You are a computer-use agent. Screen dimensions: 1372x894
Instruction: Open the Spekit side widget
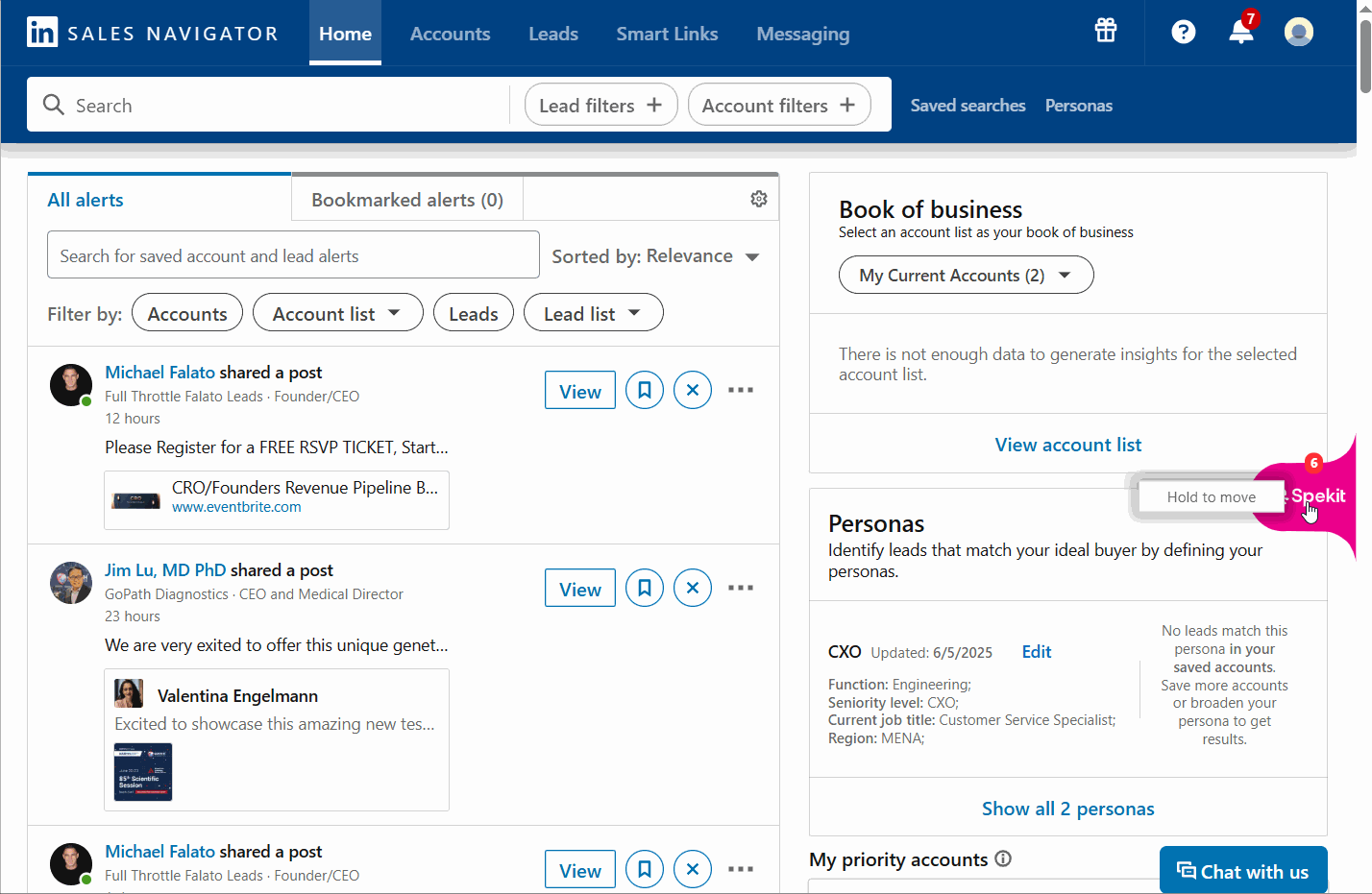(1317, 495)
